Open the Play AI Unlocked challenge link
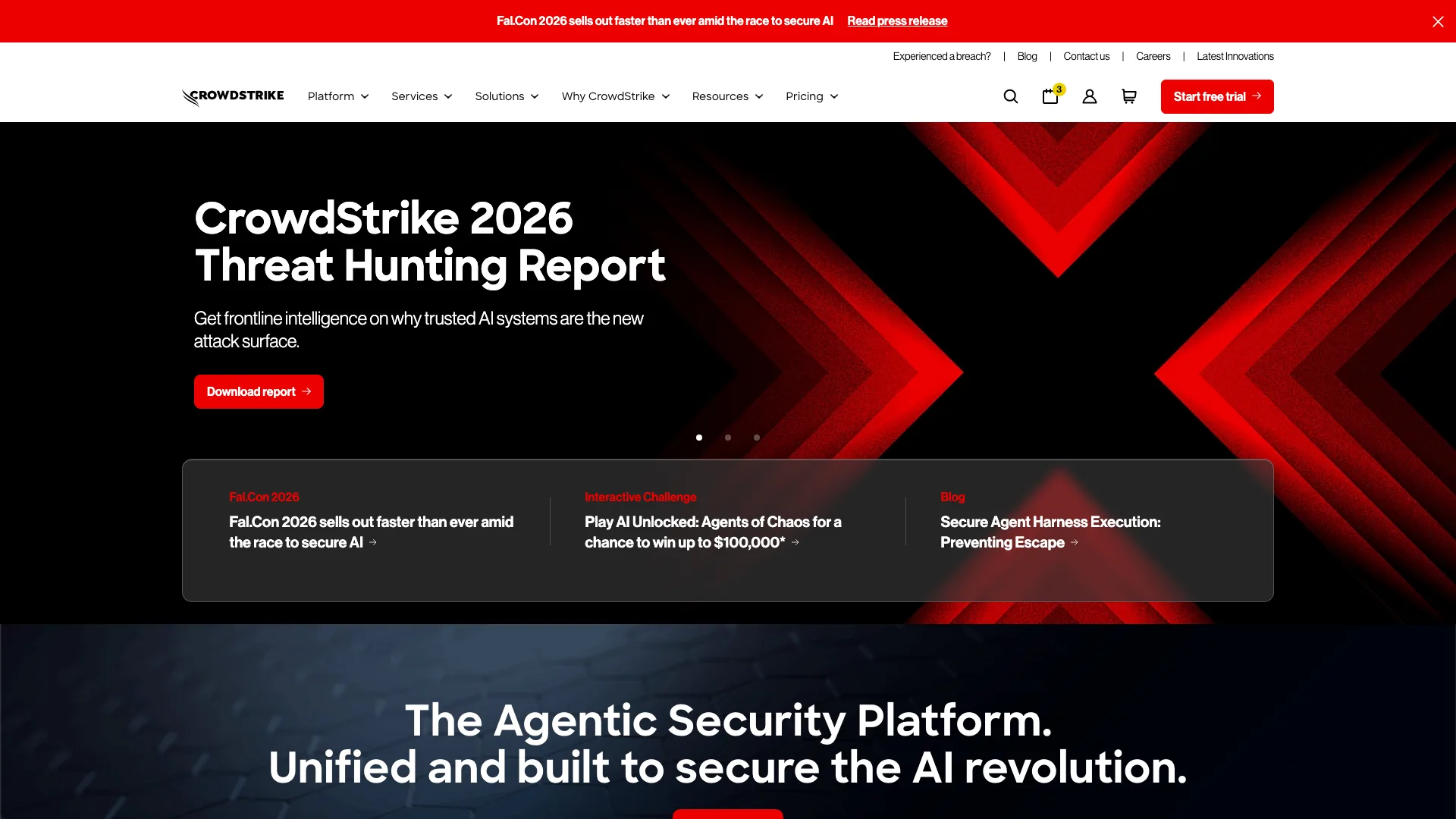The width and height of the screenshot is (1456, 819). [713, 532]
